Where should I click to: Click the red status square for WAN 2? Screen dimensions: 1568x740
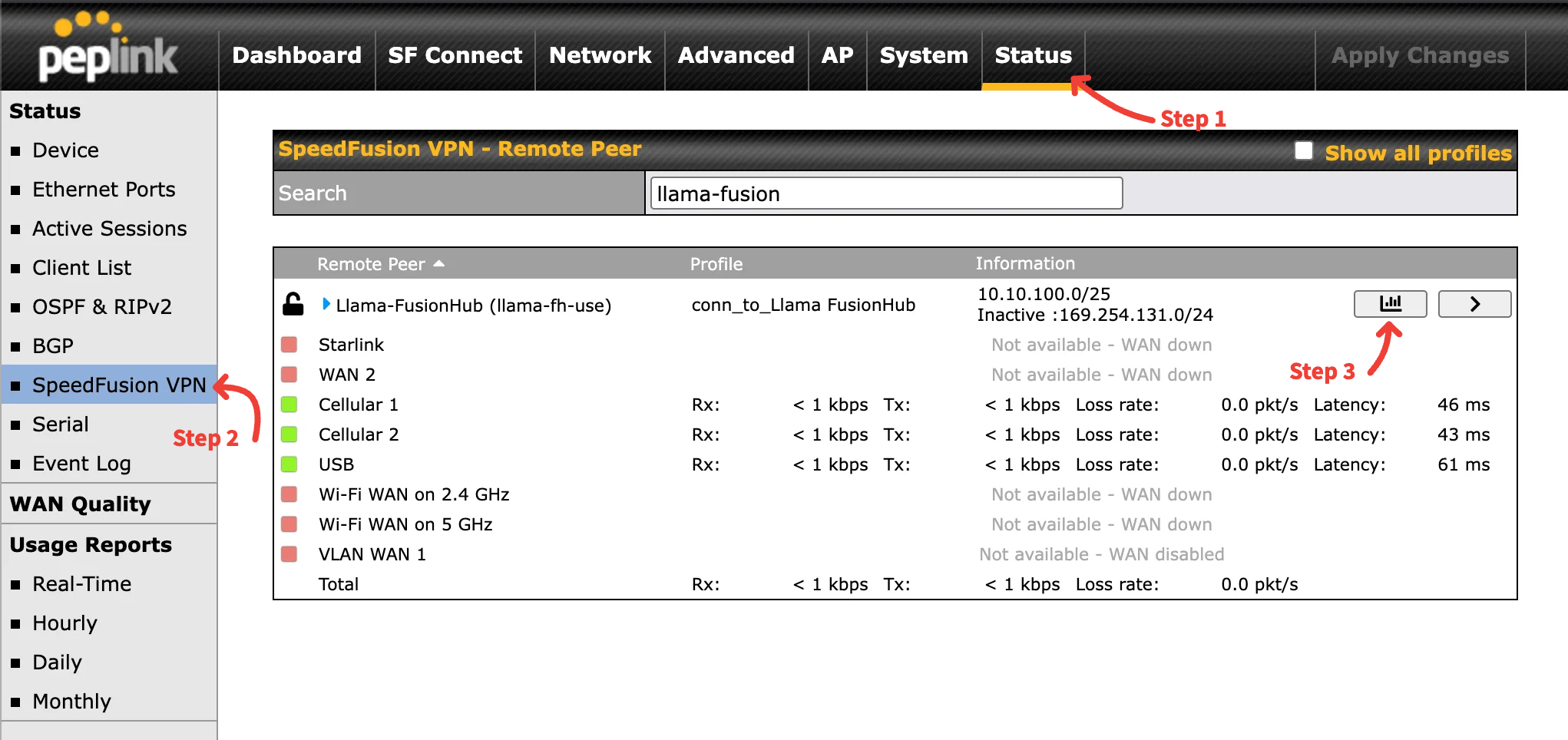point(289,375)
